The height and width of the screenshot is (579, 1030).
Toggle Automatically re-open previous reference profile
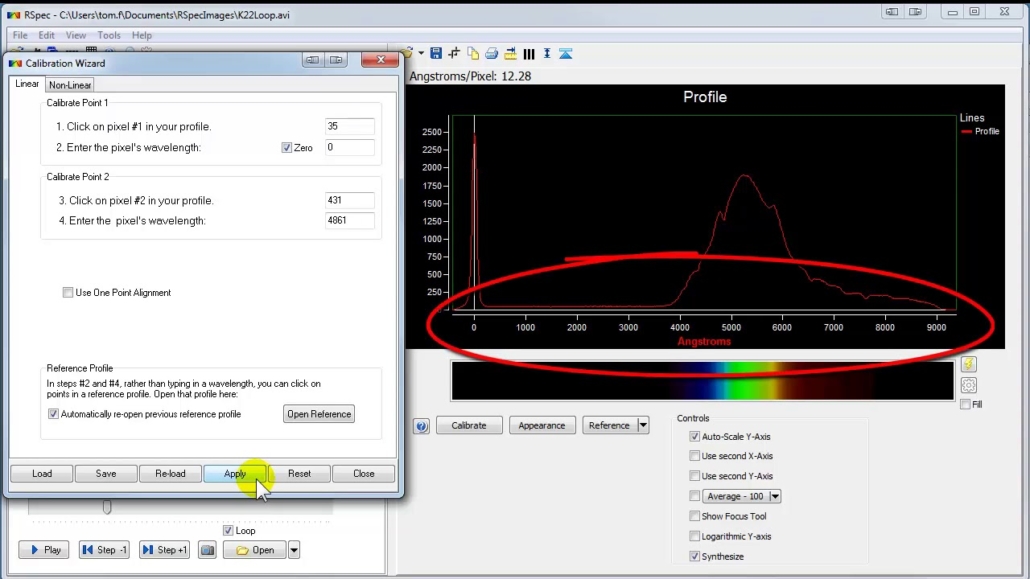point(53,414)
